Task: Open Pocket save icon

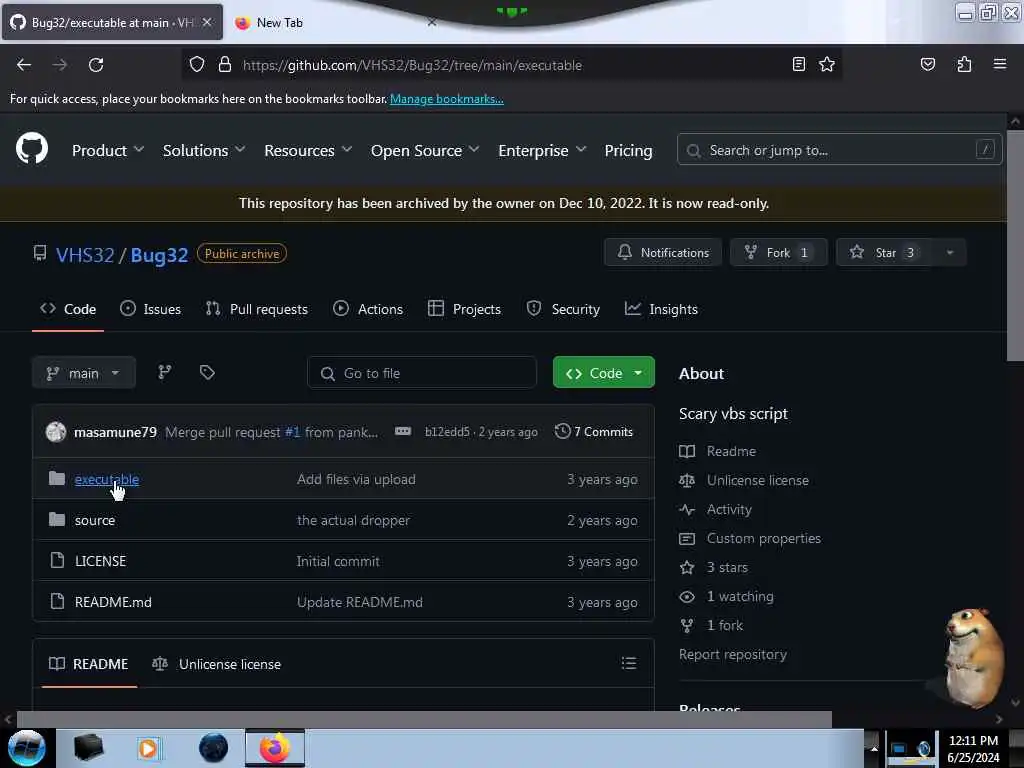Action: coord(927,64)
